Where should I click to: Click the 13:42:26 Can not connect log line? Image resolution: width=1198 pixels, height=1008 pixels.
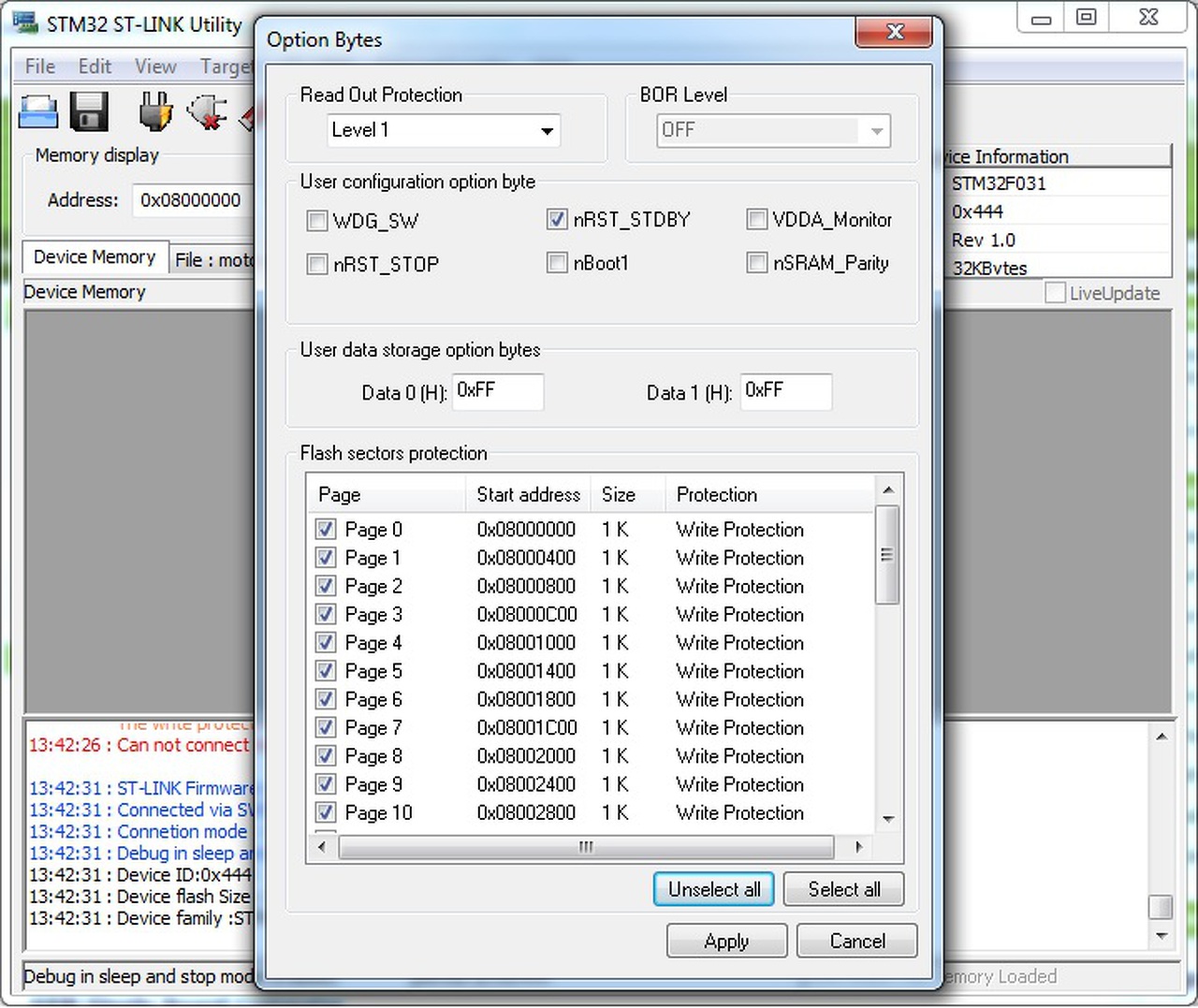pos(140,745)
